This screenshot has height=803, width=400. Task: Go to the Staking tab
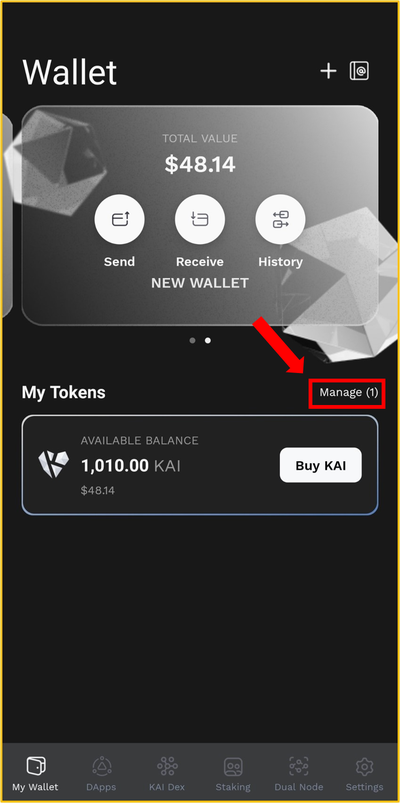click(233, 774)
